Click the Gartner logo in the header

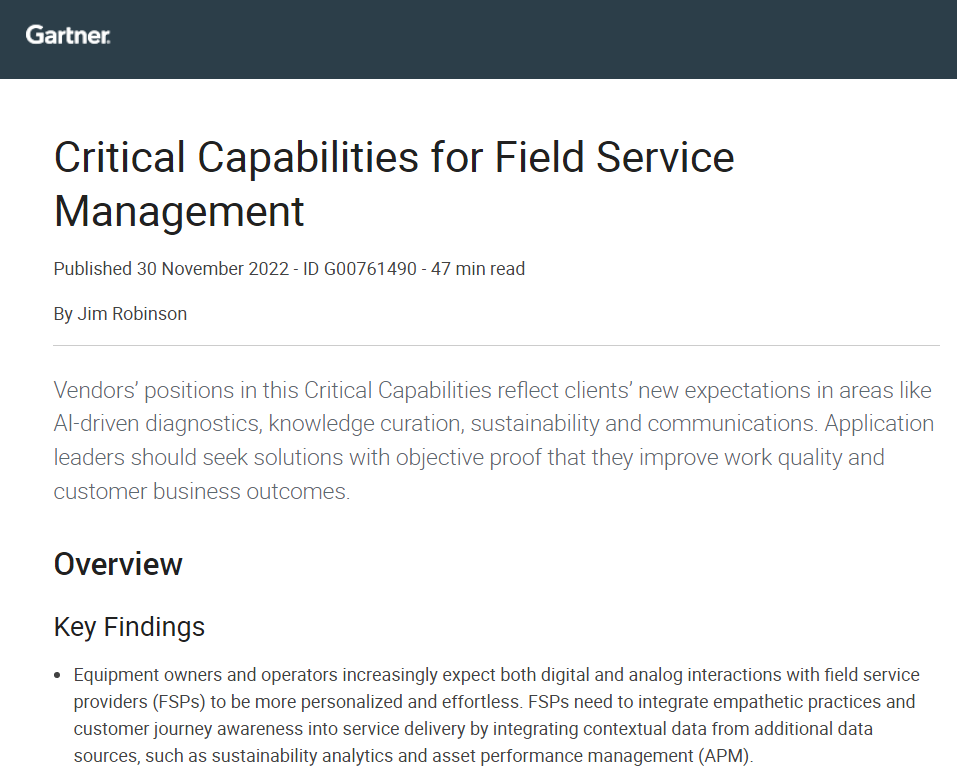(68, 35)
